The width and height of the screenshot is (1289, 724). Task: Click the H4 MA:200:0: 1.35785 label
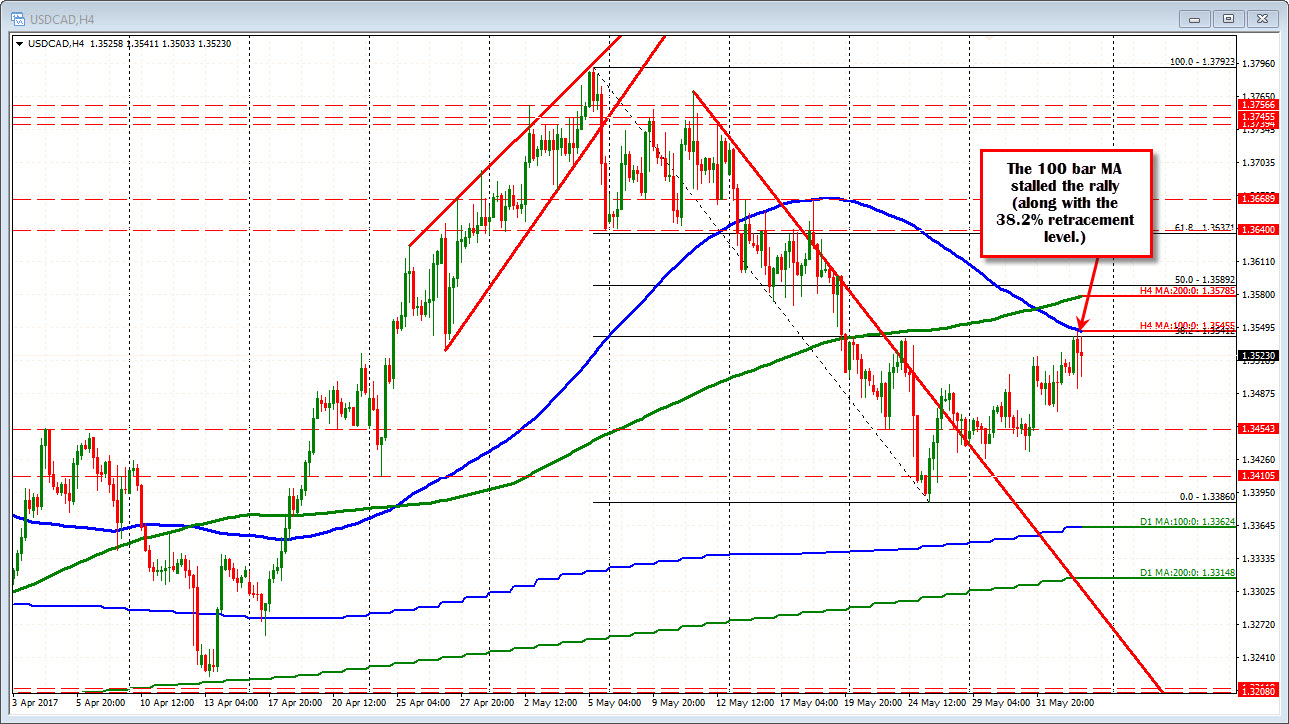point(1188,291)
